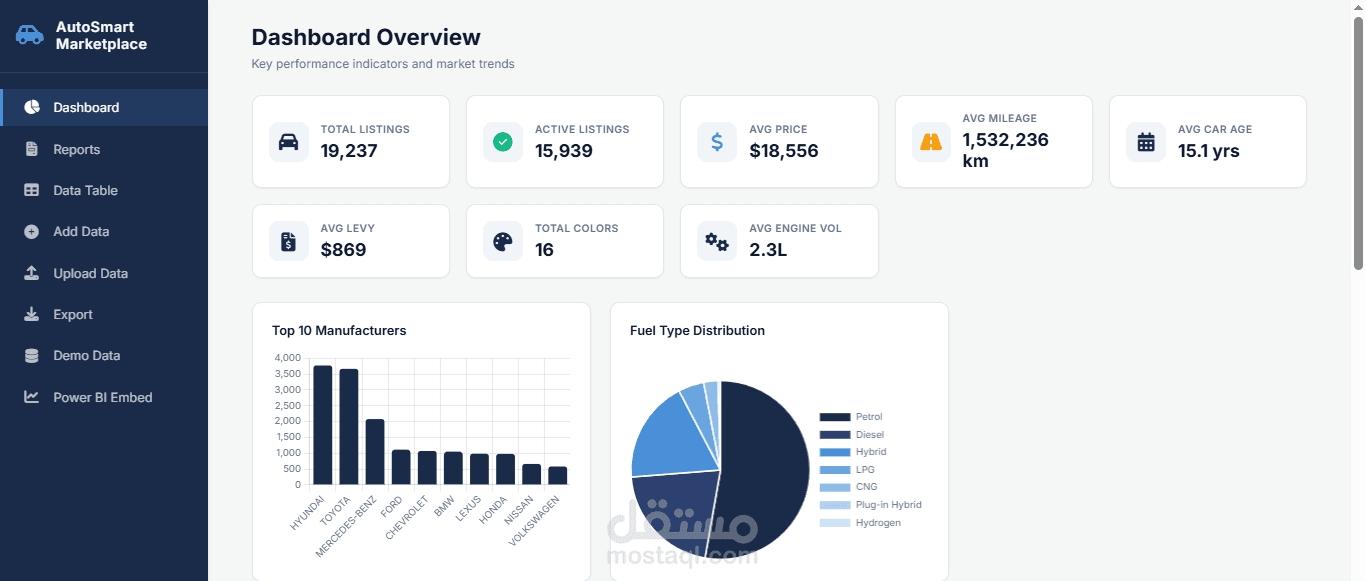Click the Reports document icon in sidebar
The height and width of the screenshot is (581, 1366).
tap(32, 149)
